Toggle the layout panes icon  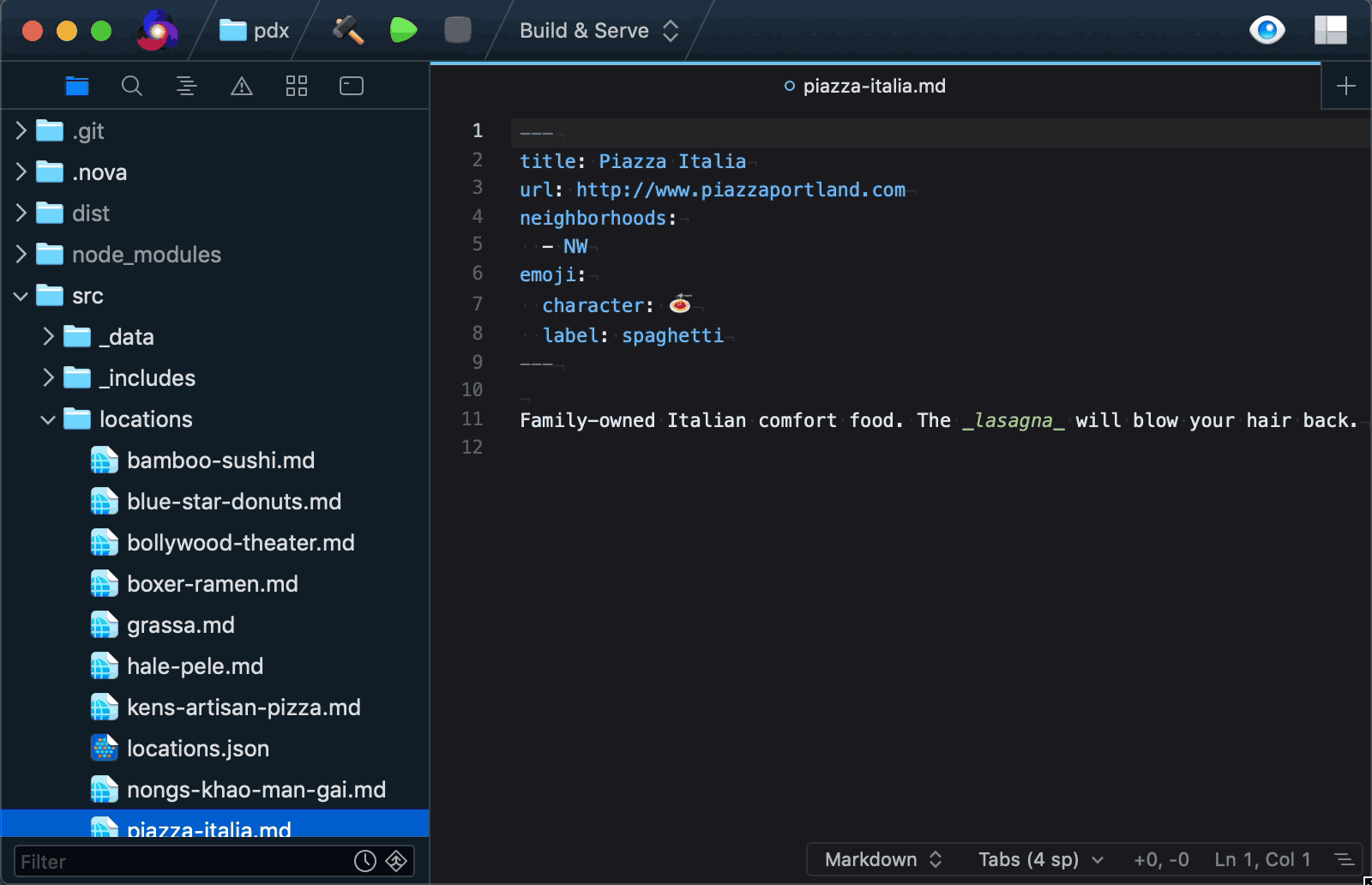(1331, 31)
